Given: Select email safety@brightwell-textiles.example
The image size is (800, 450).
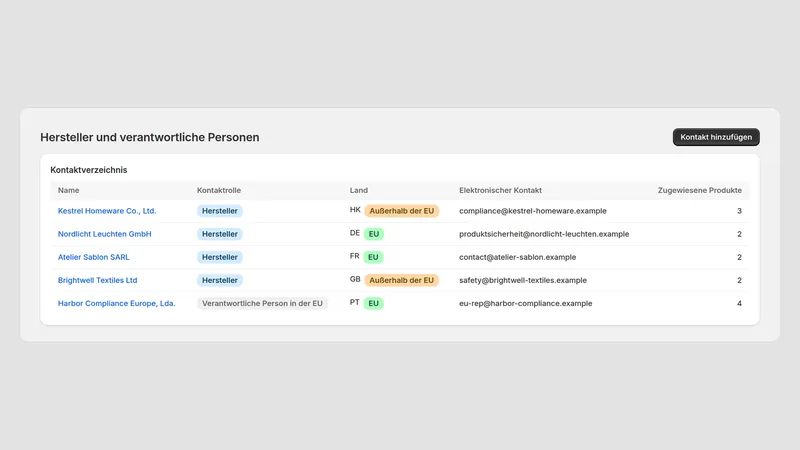Looking at the screenshot, I should 523,280.
